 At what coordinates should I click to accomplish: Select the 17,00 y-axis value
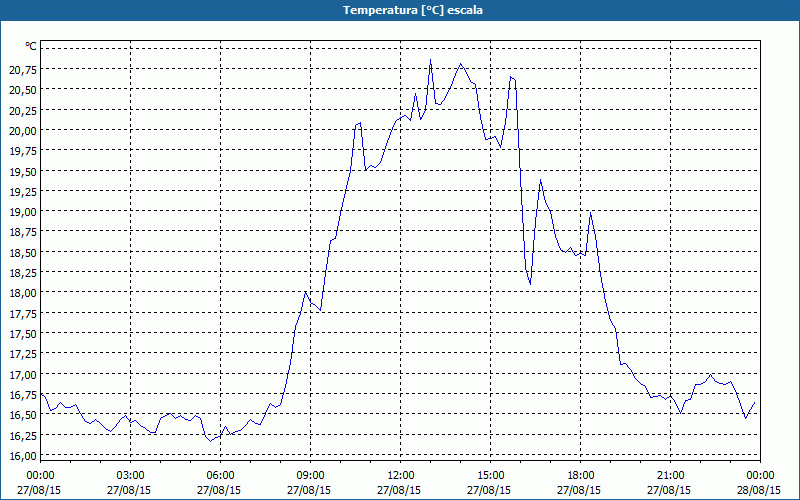23,375
